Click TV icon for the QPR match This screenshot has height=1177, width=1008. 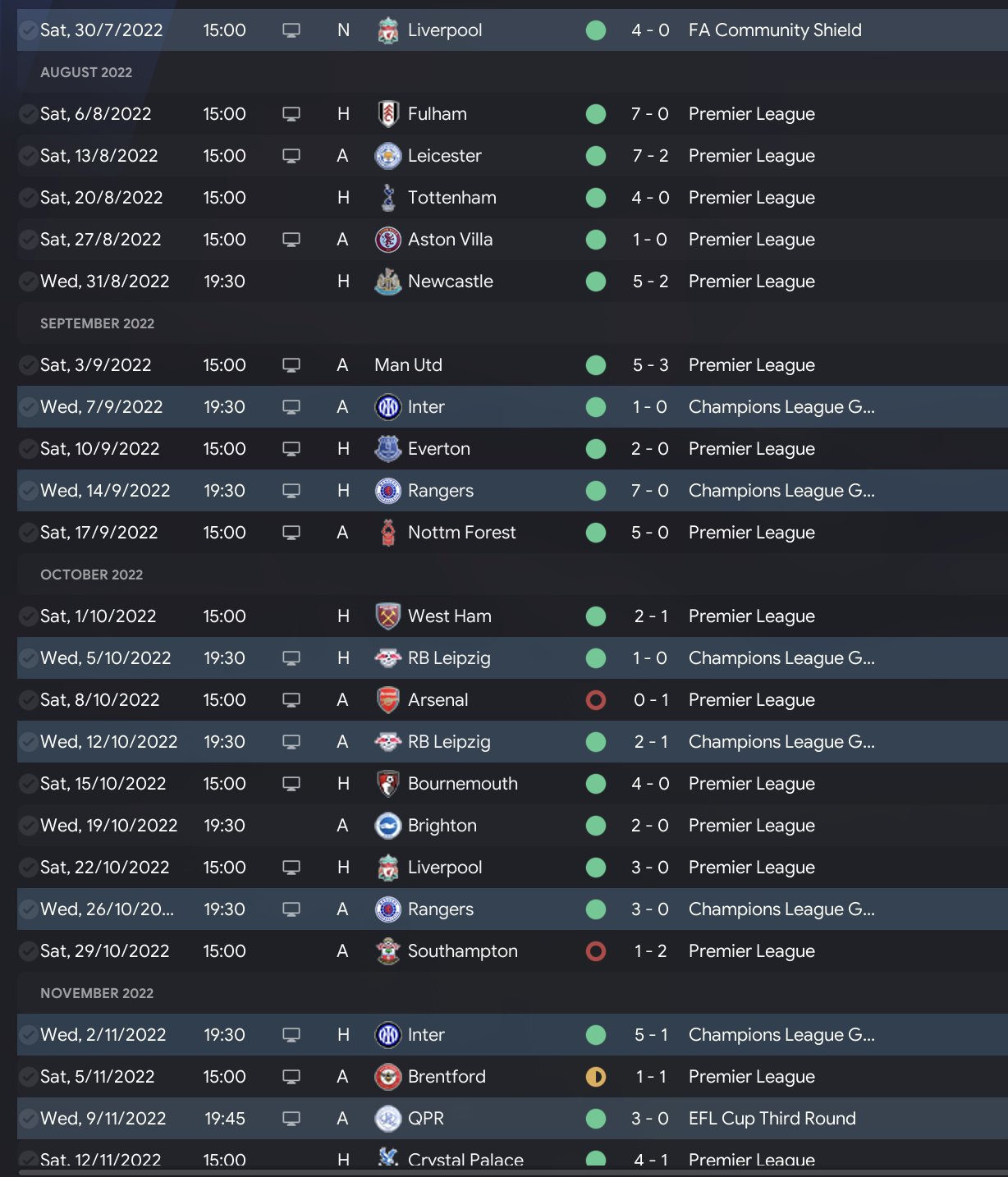(291, 1119)
